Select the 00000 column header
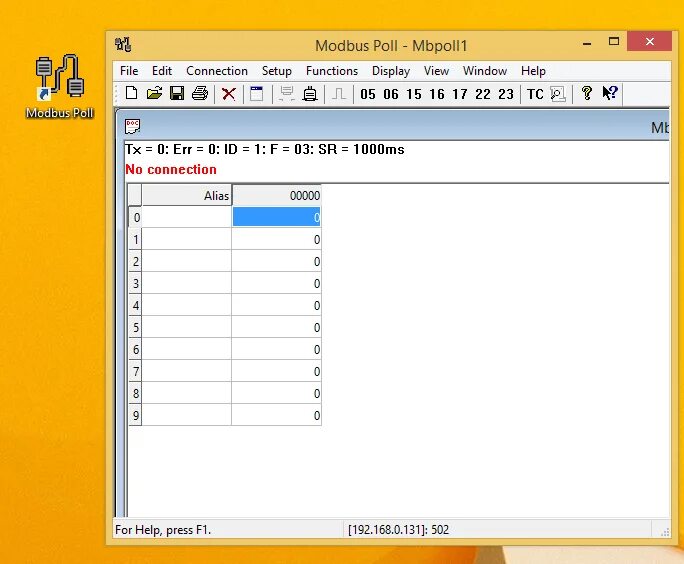Image resolution: width=684 pixels, height=564 pixels. (x=277, y=195)
